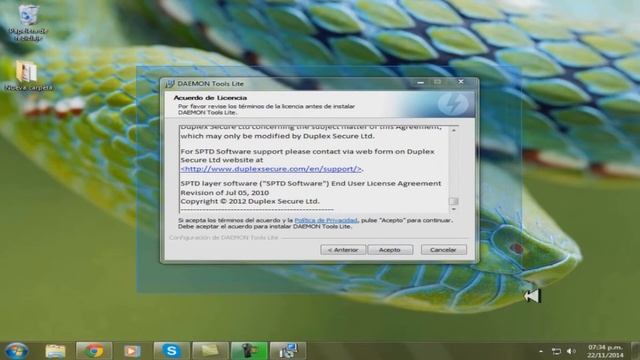Go back with the Anterior button
Screen dimensions: 640x360
pyautogui.click(x=343, y=249)
